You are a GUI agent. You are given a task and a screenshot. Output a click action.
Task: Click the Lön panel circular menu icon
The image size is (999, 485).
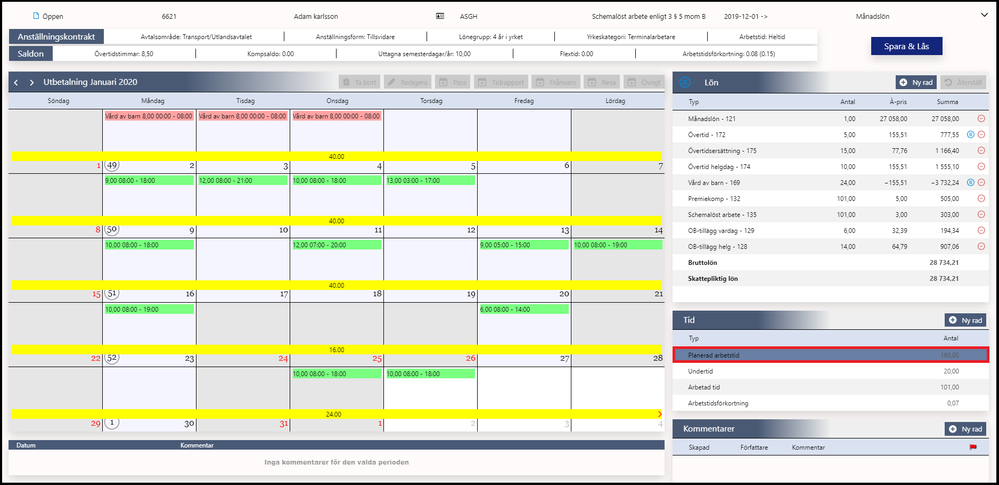(x=685, y=82)
